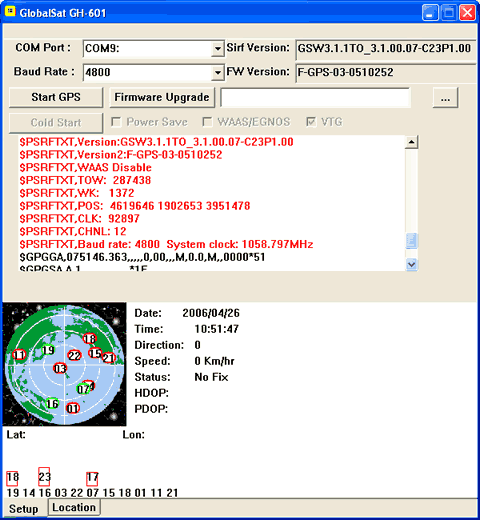Switch to the Location tab
The image size is (480, 520).
click(74, 507)
